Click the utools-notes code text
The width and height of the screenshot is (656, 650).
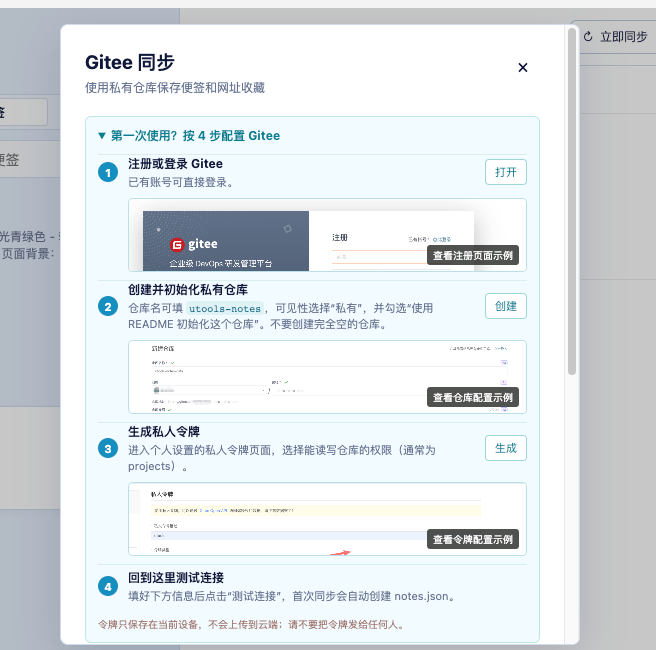click(225, 309)
